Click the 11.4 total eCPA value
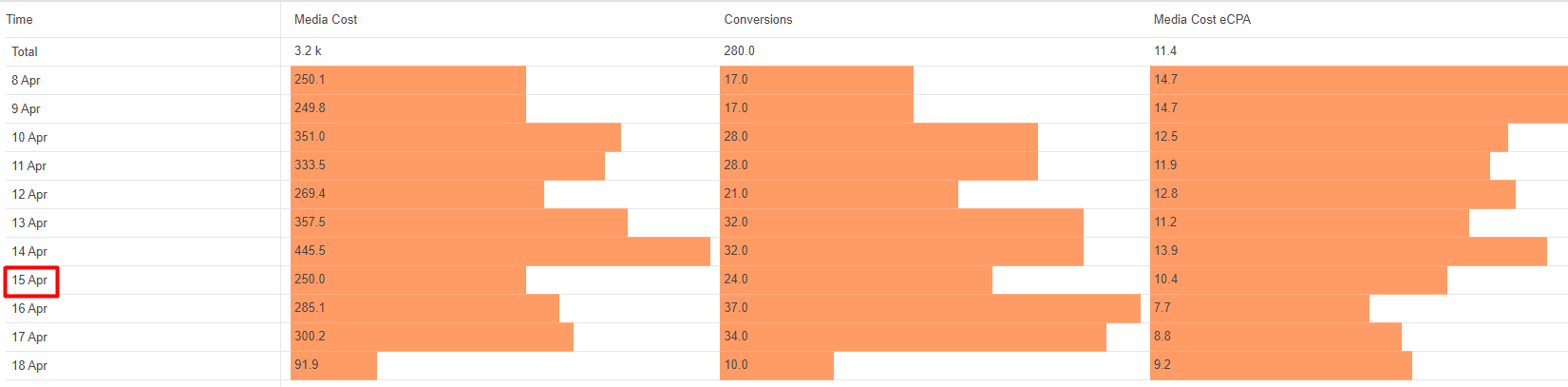Image resolution: width=1568 pixels, height=387 pixels. coord(1165,51)
